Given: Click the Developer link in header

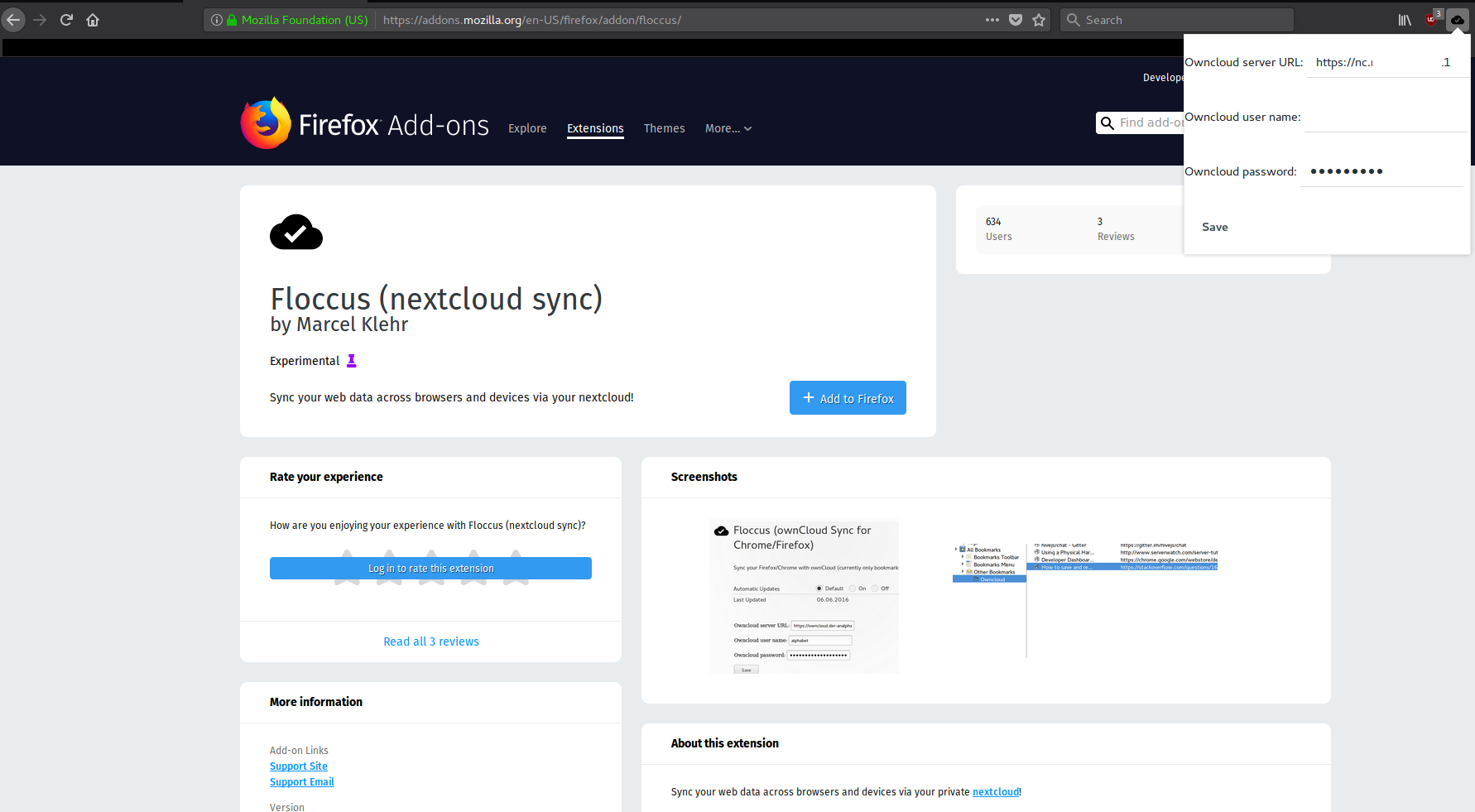Looking at the screenshot, I should (x=1163, y=78).
